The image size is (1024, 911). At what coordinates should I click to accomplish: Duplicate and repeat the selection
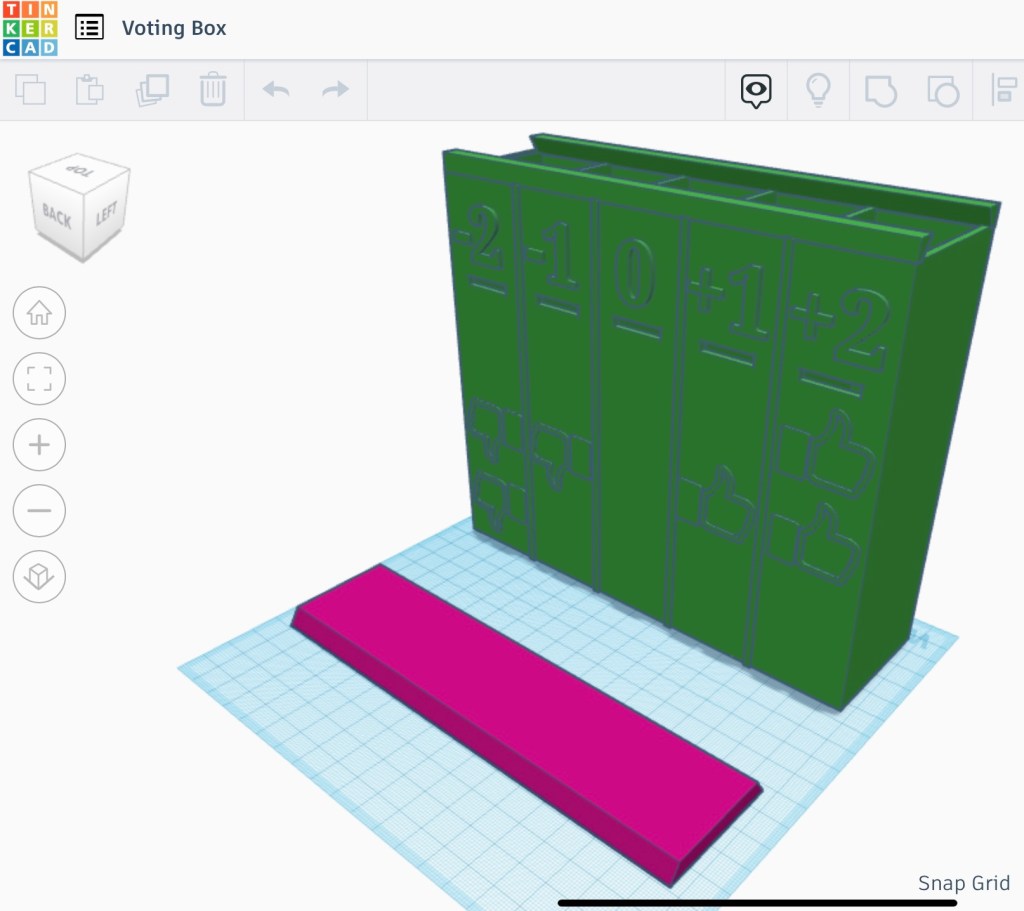coord(152,90)
